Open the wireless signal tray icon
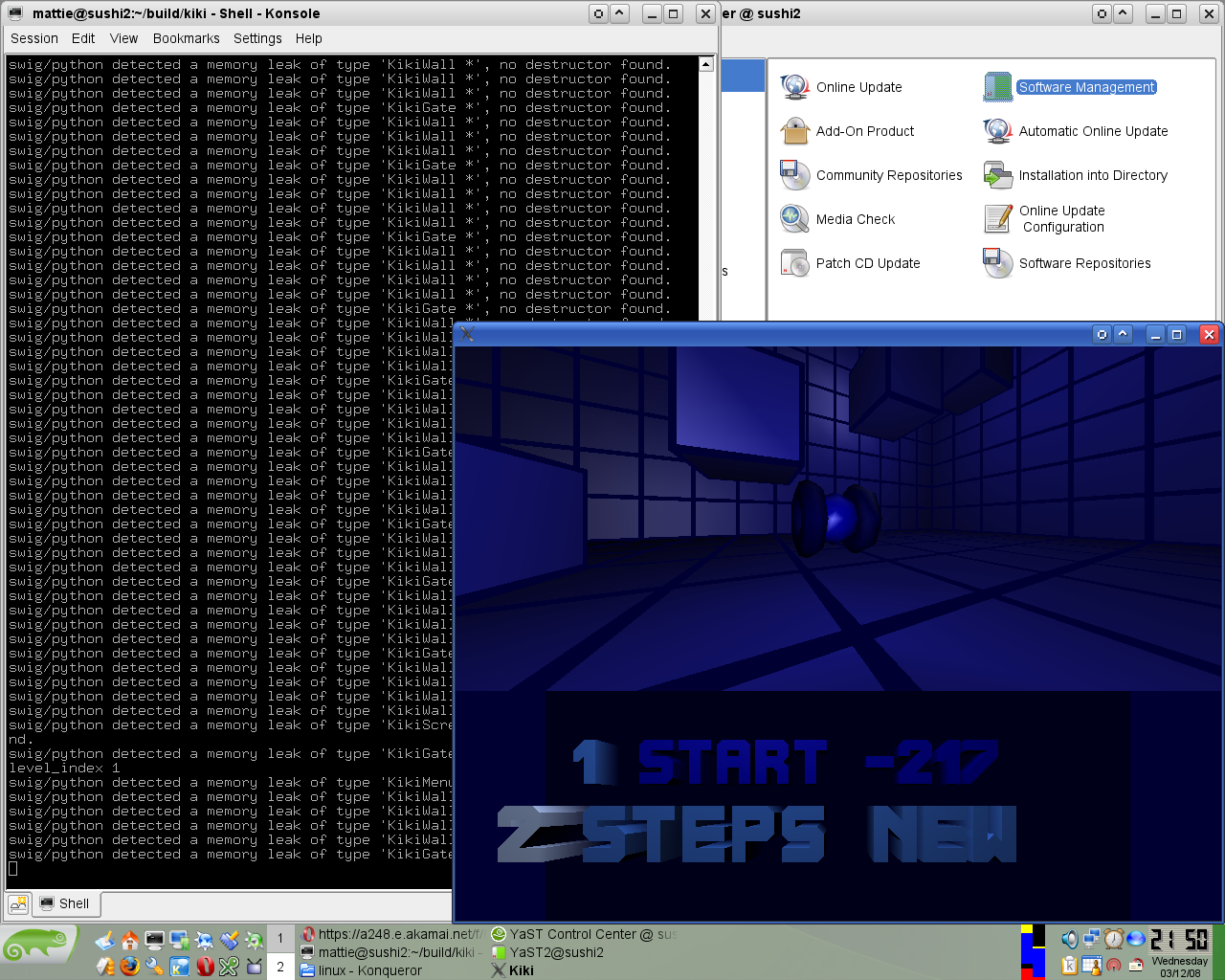 point(1114,965)
